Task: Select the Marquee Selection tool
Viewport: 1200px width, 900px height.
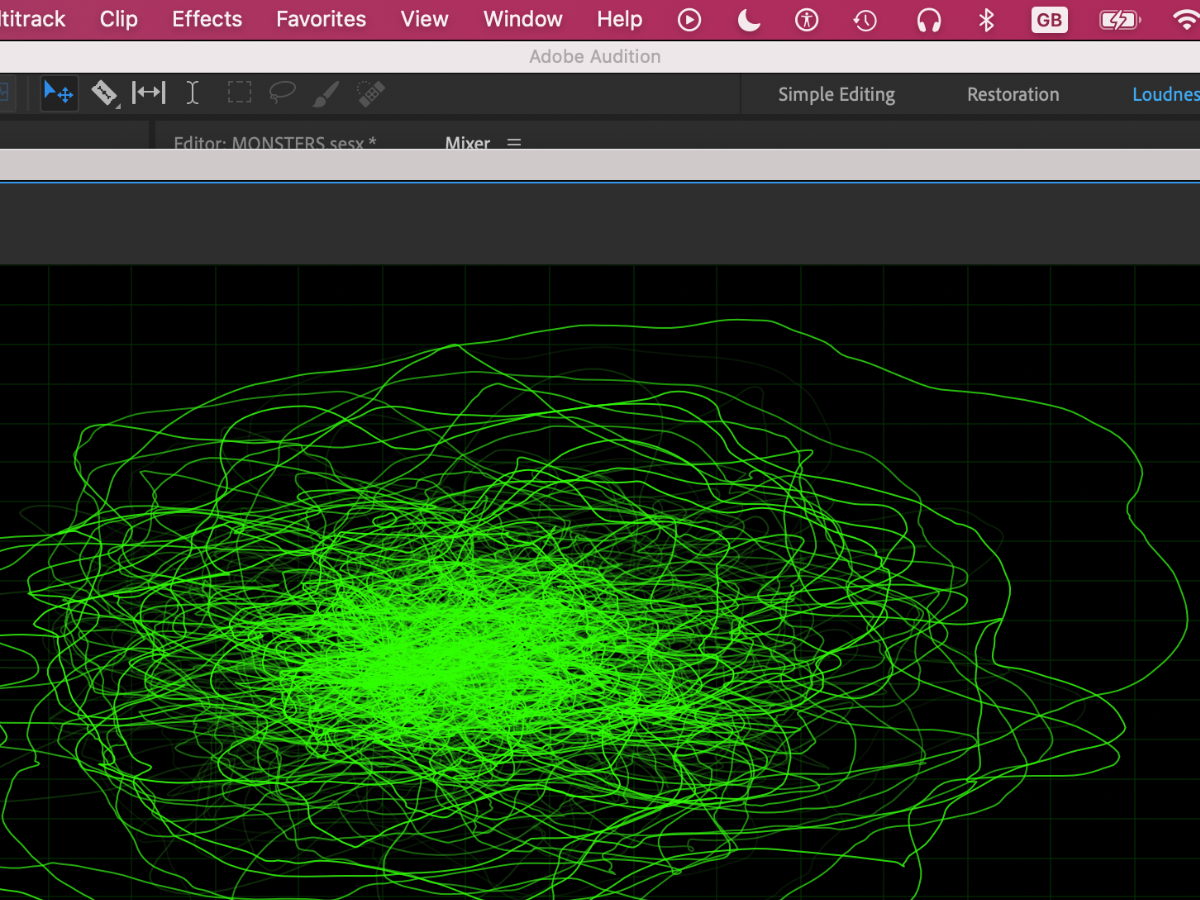Action: coord(239,94)
